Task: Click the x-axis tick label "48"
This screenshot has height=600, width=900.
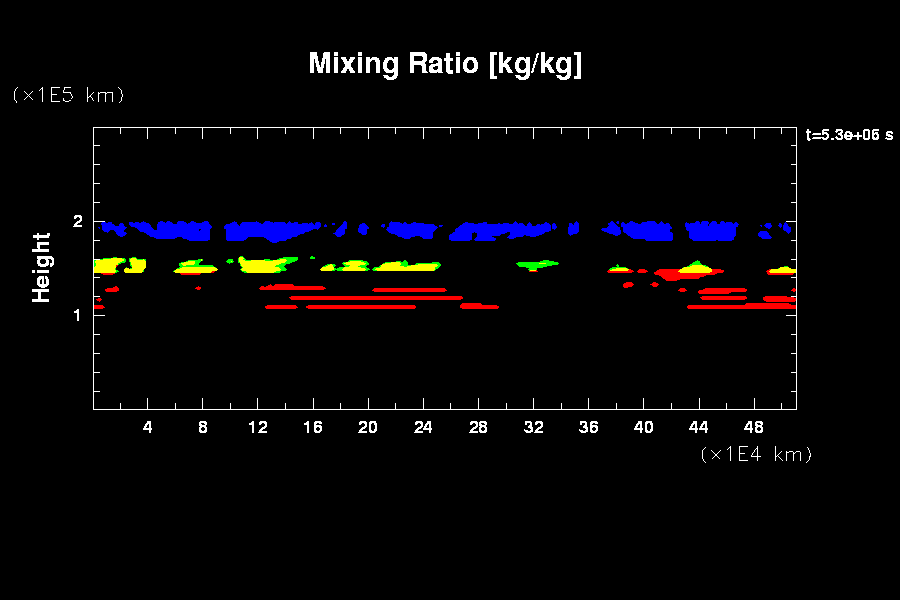Action: pos(753,428)
